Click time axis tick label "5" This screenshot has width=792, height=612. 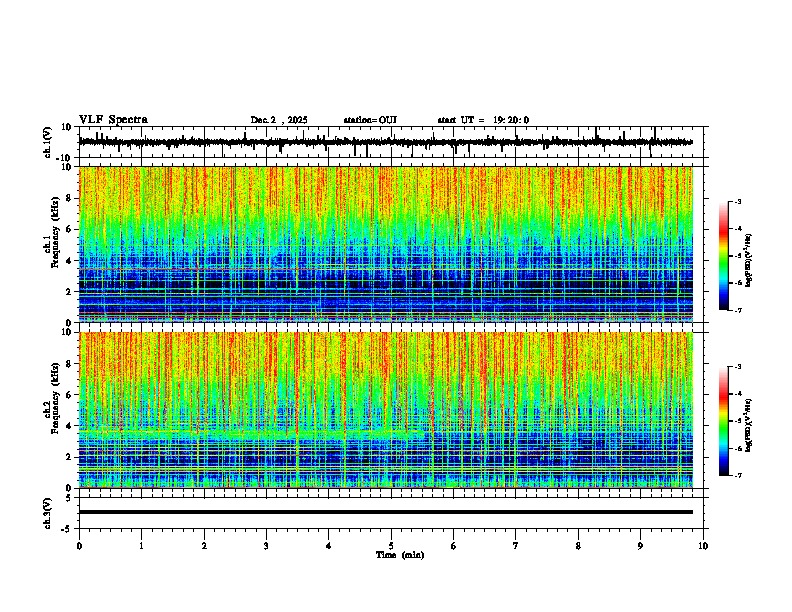391,546
